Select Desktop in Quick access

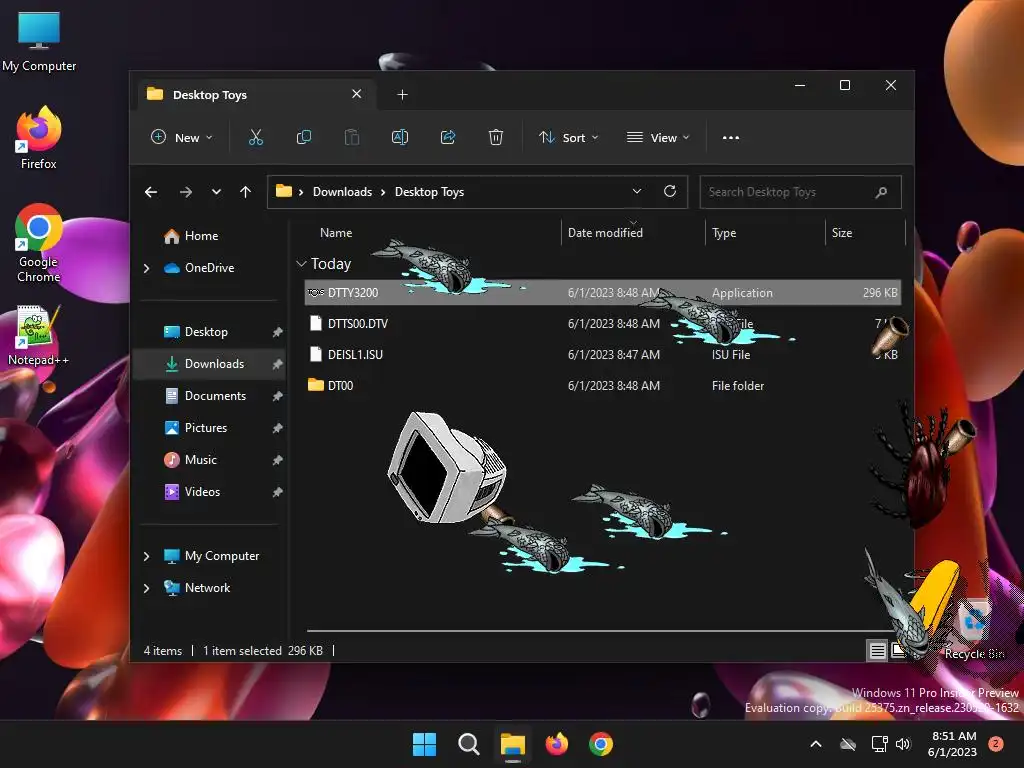pos(206,332)
